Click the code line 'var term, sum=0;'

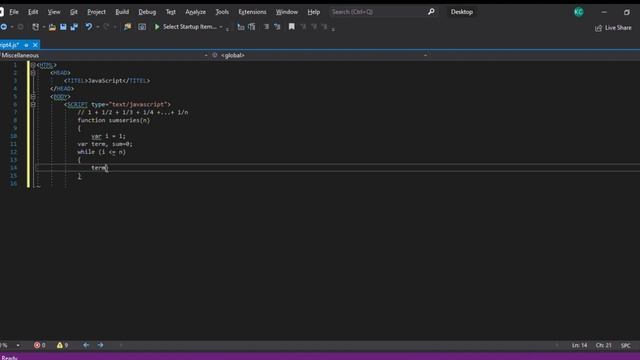105,144
